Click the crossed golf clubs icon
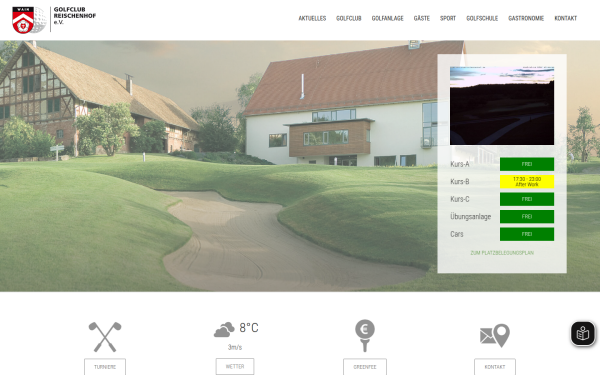 click(x=105, y=337)
